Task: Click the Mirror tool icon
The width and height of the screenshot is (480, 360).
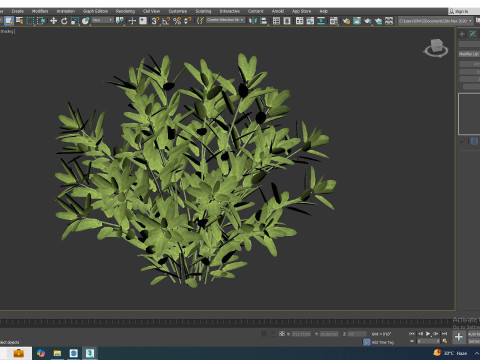Action: (x=253, y=21)
